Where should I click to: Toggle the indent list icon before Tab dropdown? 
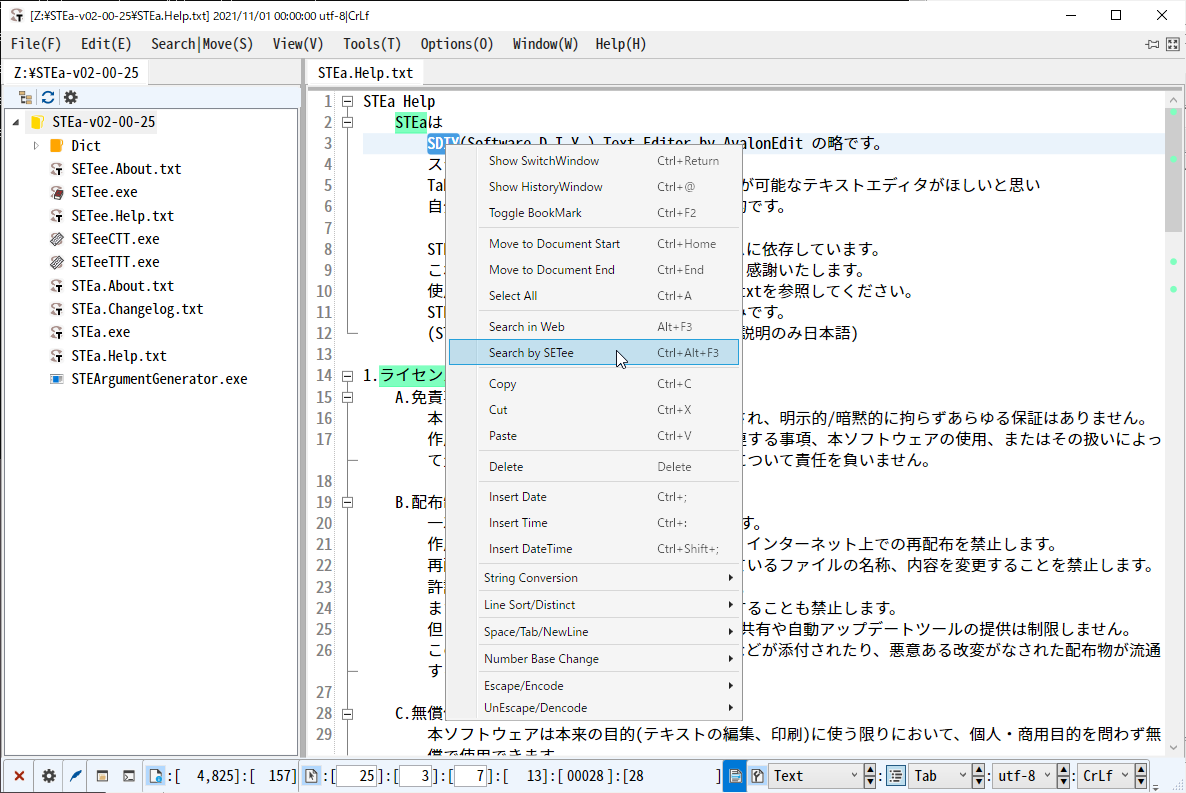896,776
